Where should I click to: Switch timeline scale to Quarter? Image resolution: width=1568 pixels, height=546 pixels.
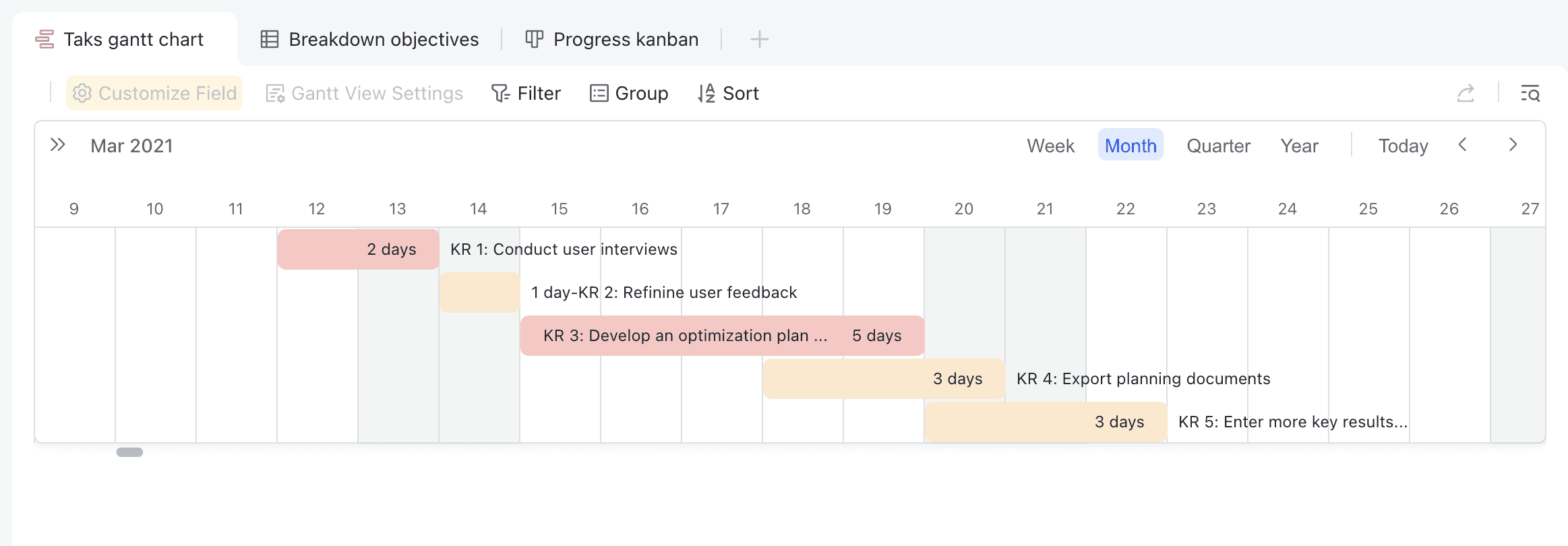[1218, 146]
